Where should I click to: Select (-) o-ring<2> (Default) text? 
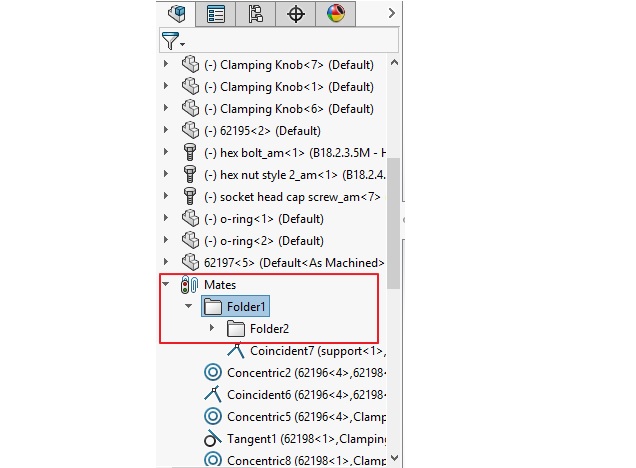264,240
